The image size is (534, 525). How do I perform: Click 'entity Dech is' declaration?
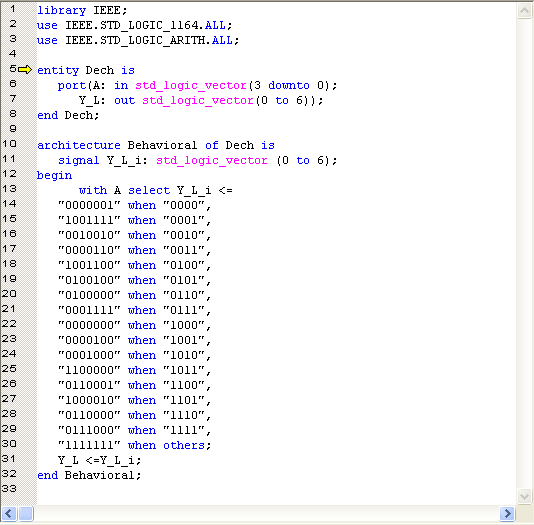tap(86, 70)
